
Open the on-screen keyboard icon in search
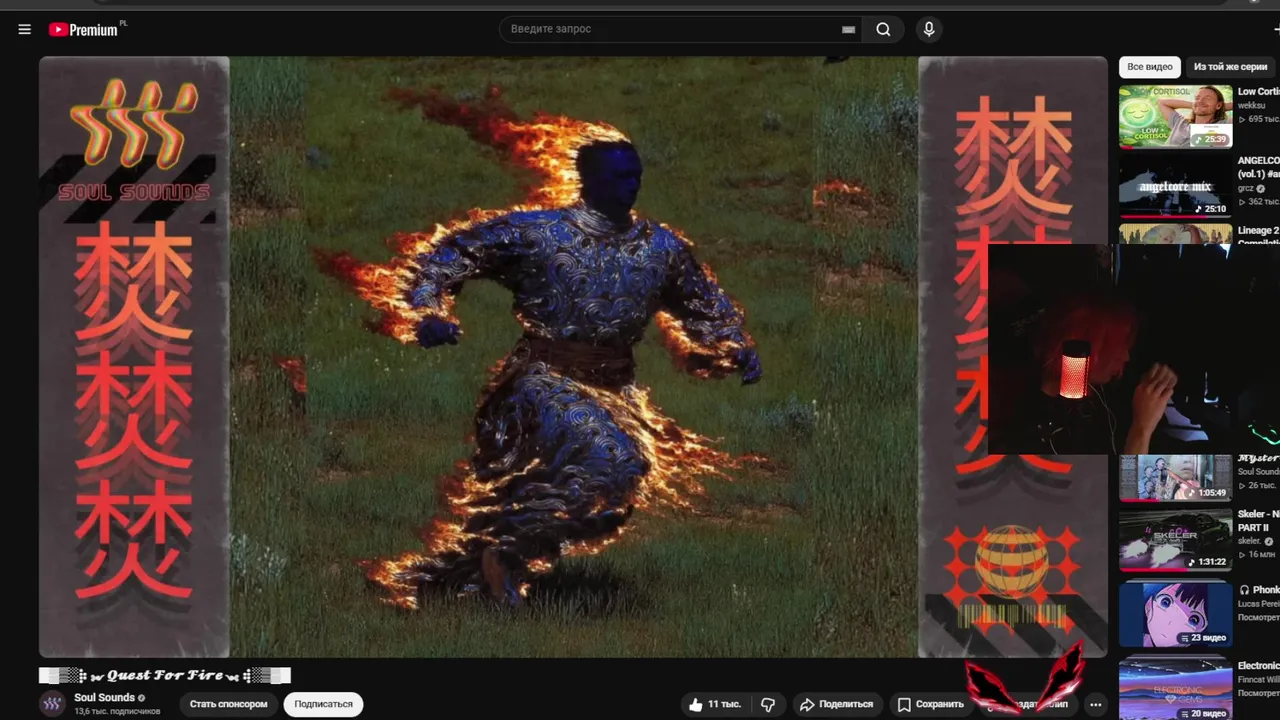click(x=848, y=29)
